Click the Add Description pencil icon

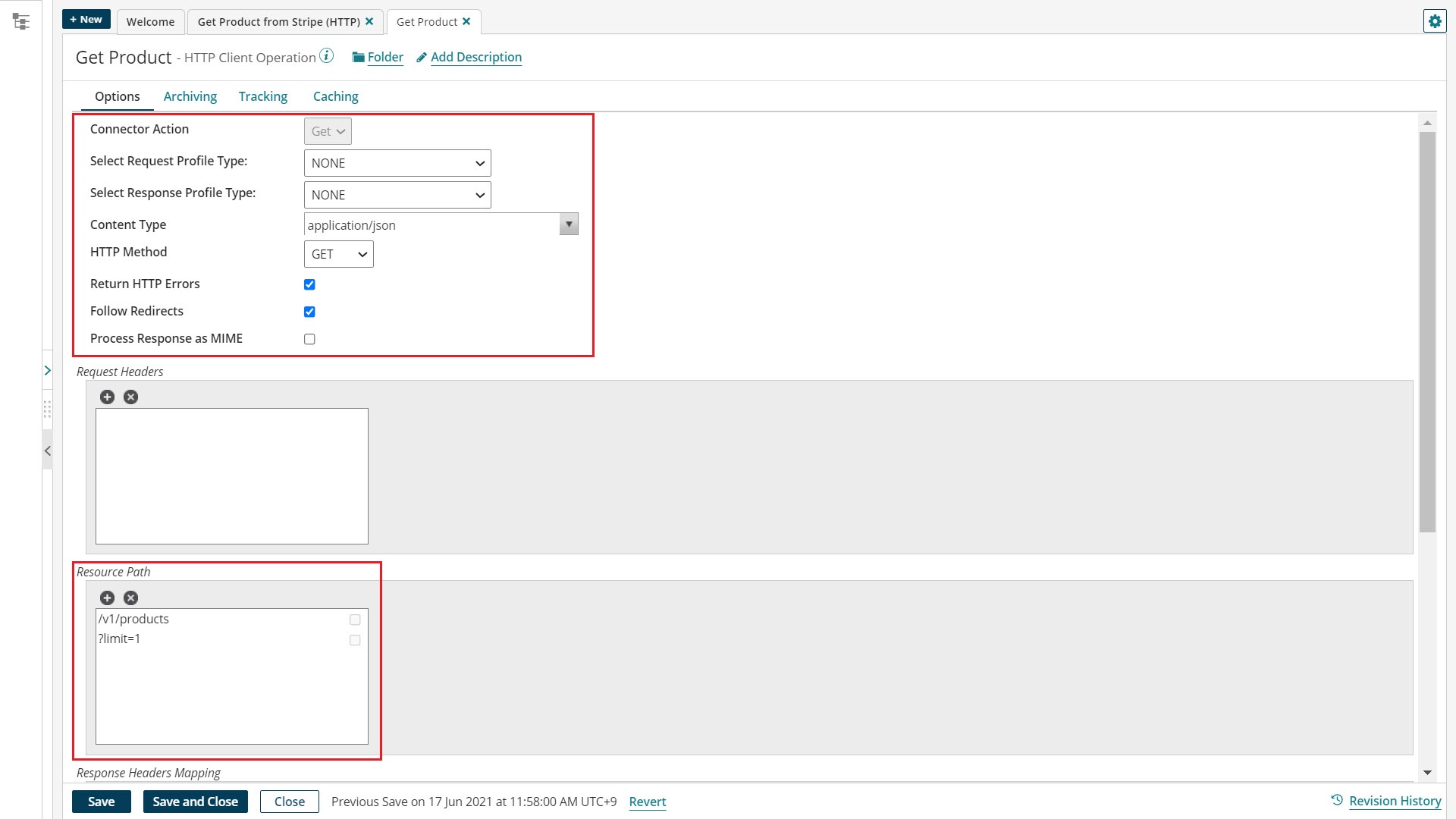tap(422, 58)
